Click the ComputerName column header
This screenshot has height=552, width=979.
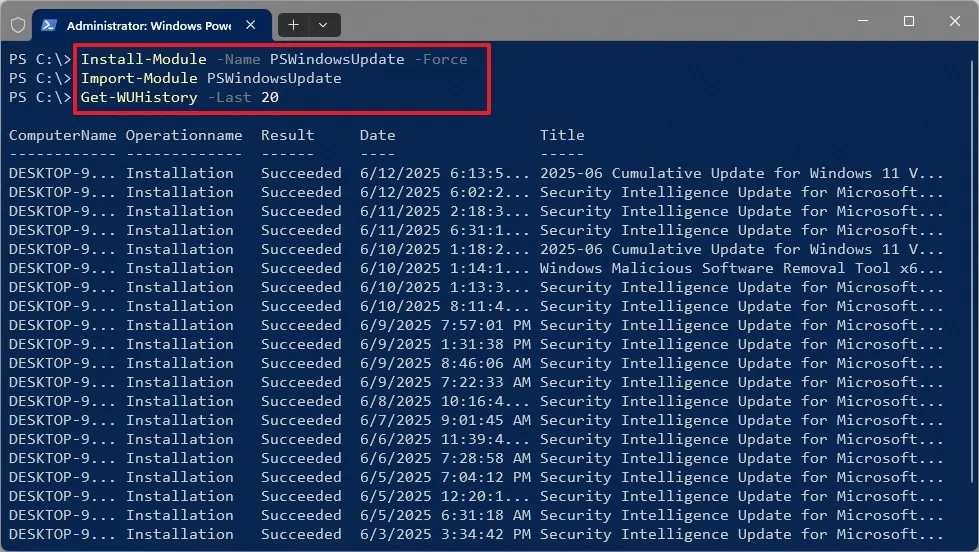click(62, 135)
